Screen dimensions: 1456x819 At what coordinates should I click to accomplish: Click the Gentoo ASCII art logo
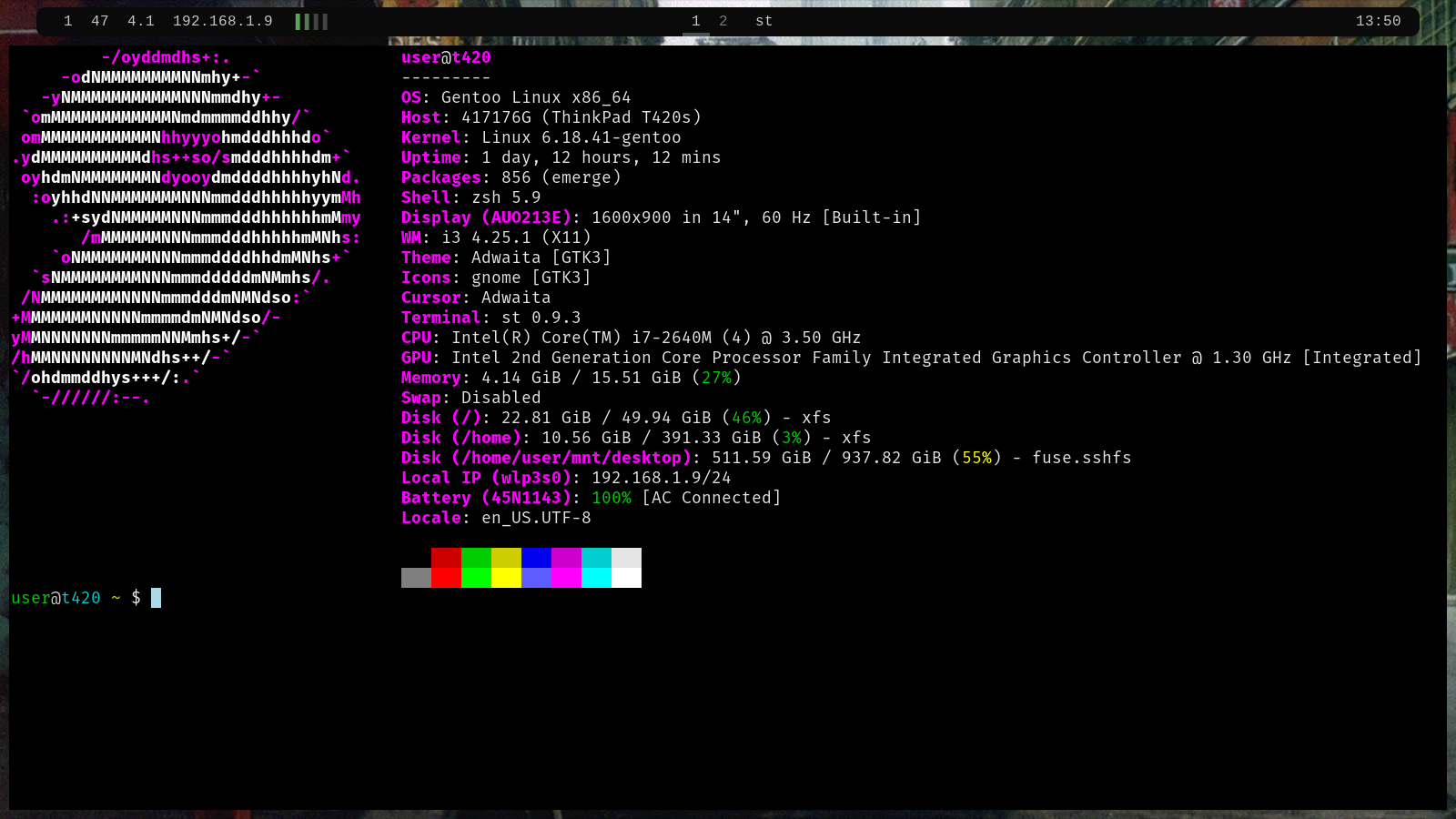point(187,227)
